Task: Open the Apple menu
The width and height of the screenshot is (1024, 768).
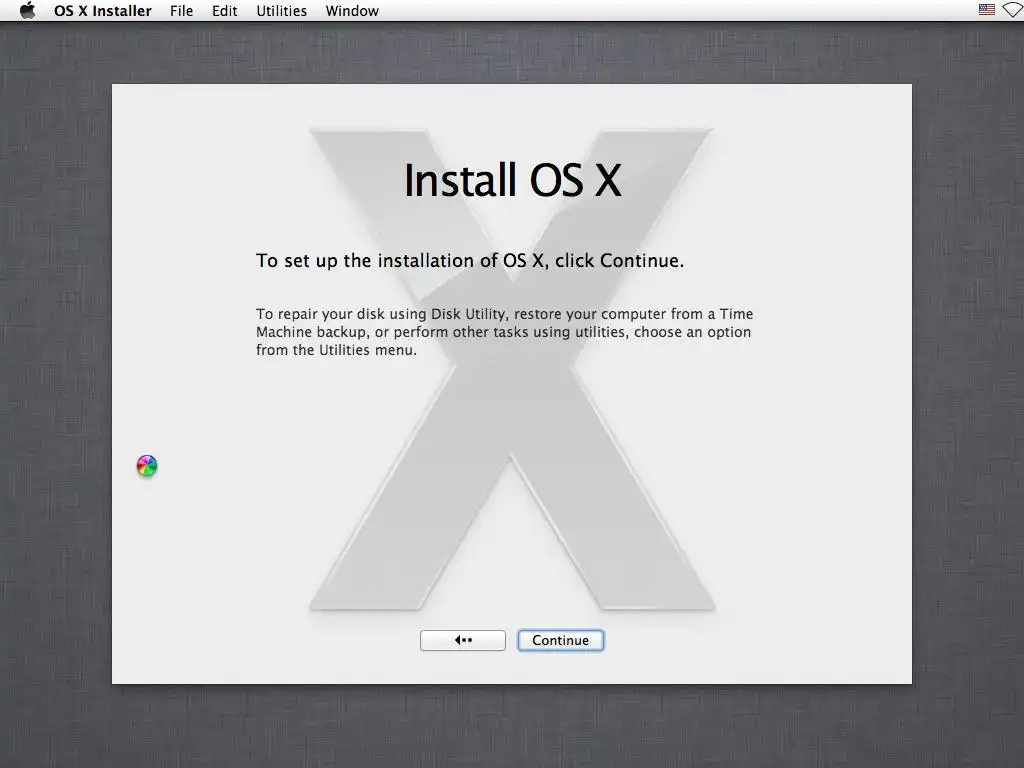Action: coord(27,10)
